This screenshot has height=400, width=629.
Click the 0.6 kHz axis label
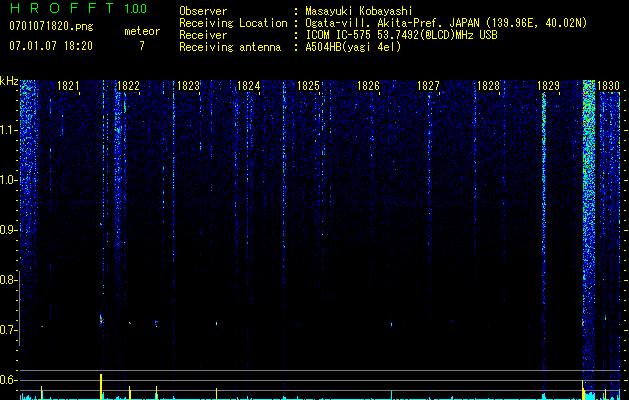[8, 380]
